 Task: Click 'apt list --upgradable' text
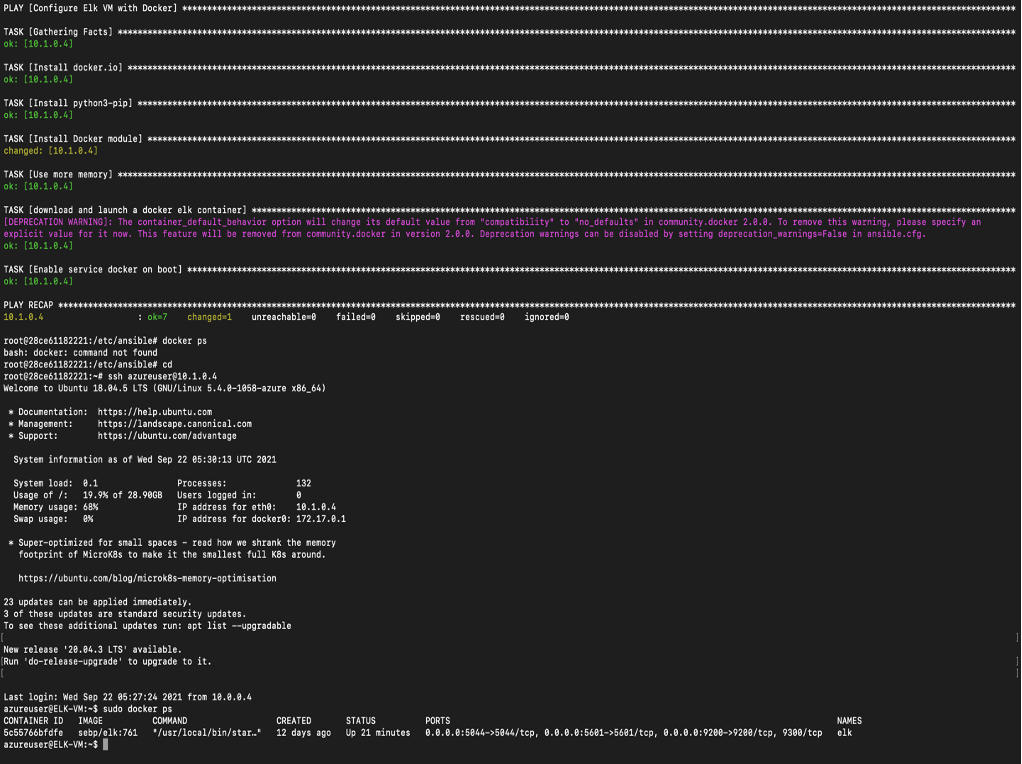pyautogui.click(x=239, y=626)
